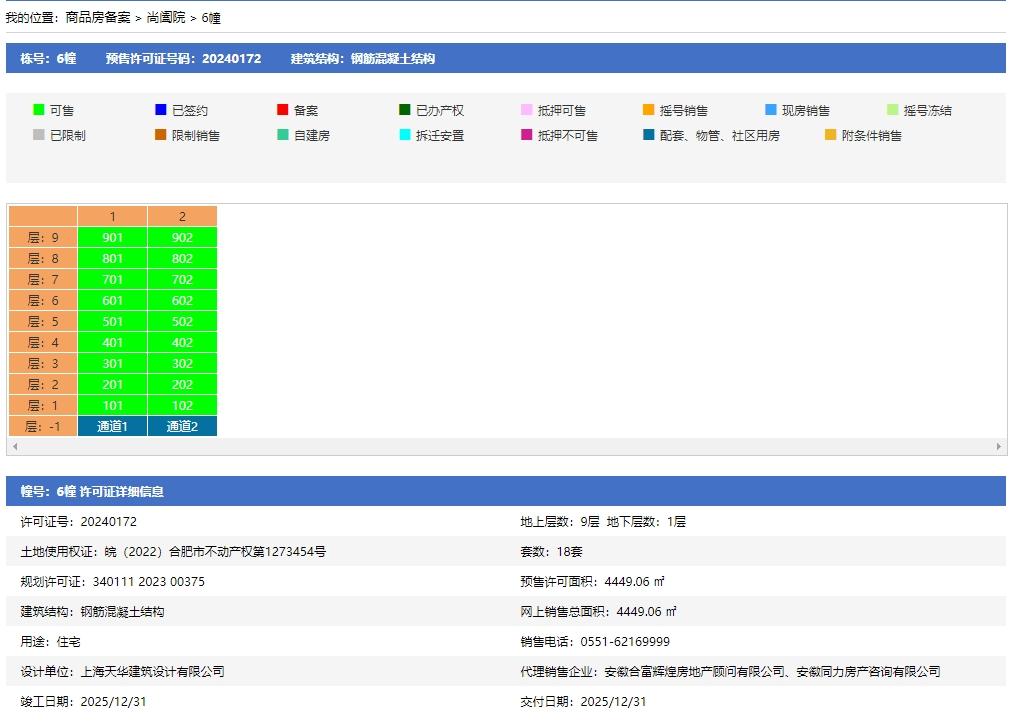Click the light blue 现房销售 swatch
Viewport: 1010px width, 728px height.
point(770,110)
